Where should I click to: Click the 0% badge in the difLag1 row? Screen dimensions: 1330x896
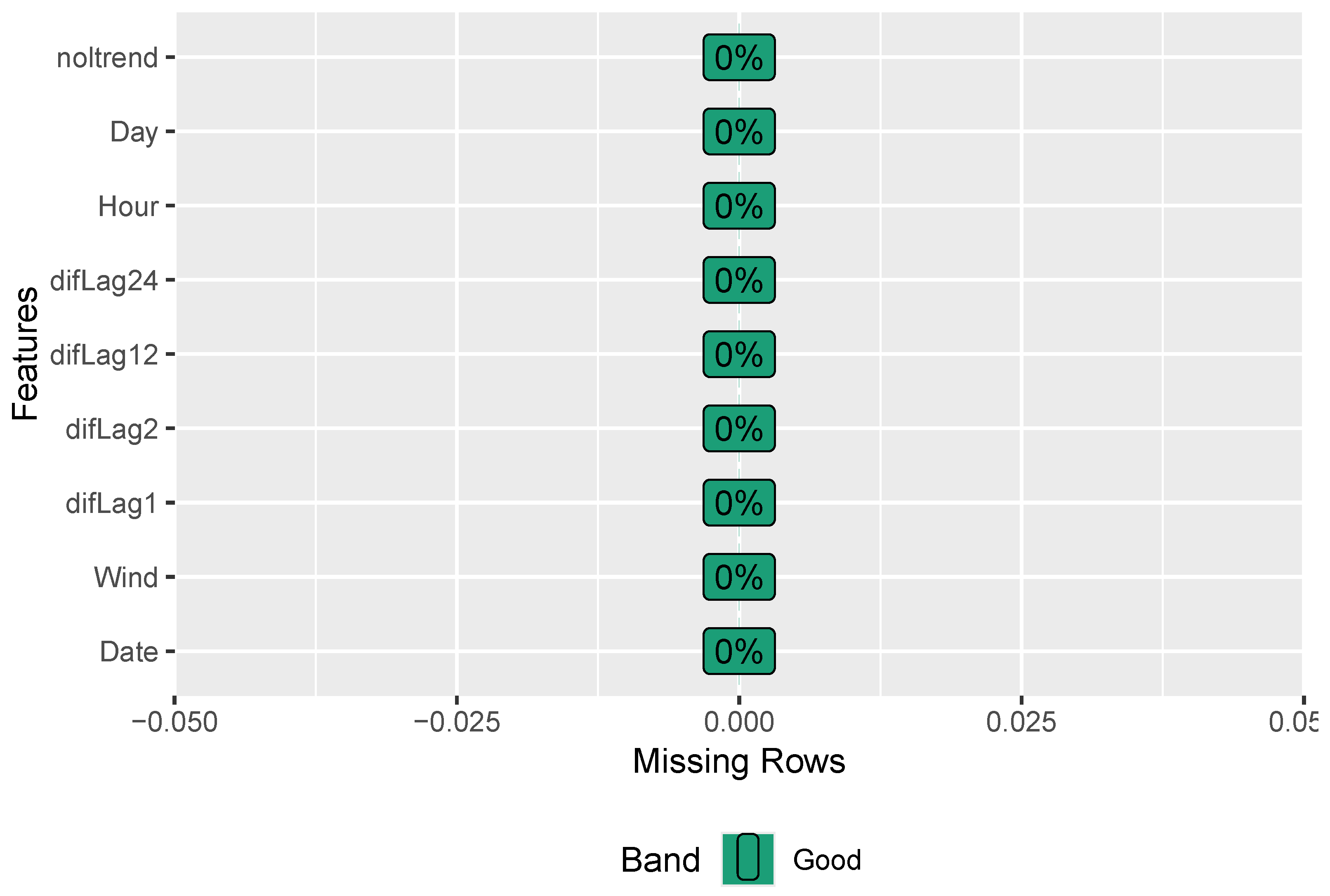coord(738,503)
